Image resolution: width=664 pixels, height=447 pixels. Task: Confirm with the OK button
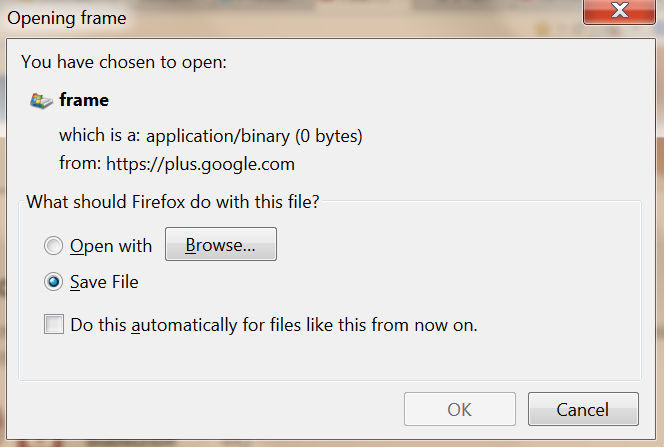pyautogui.click(x=460, y=409)
